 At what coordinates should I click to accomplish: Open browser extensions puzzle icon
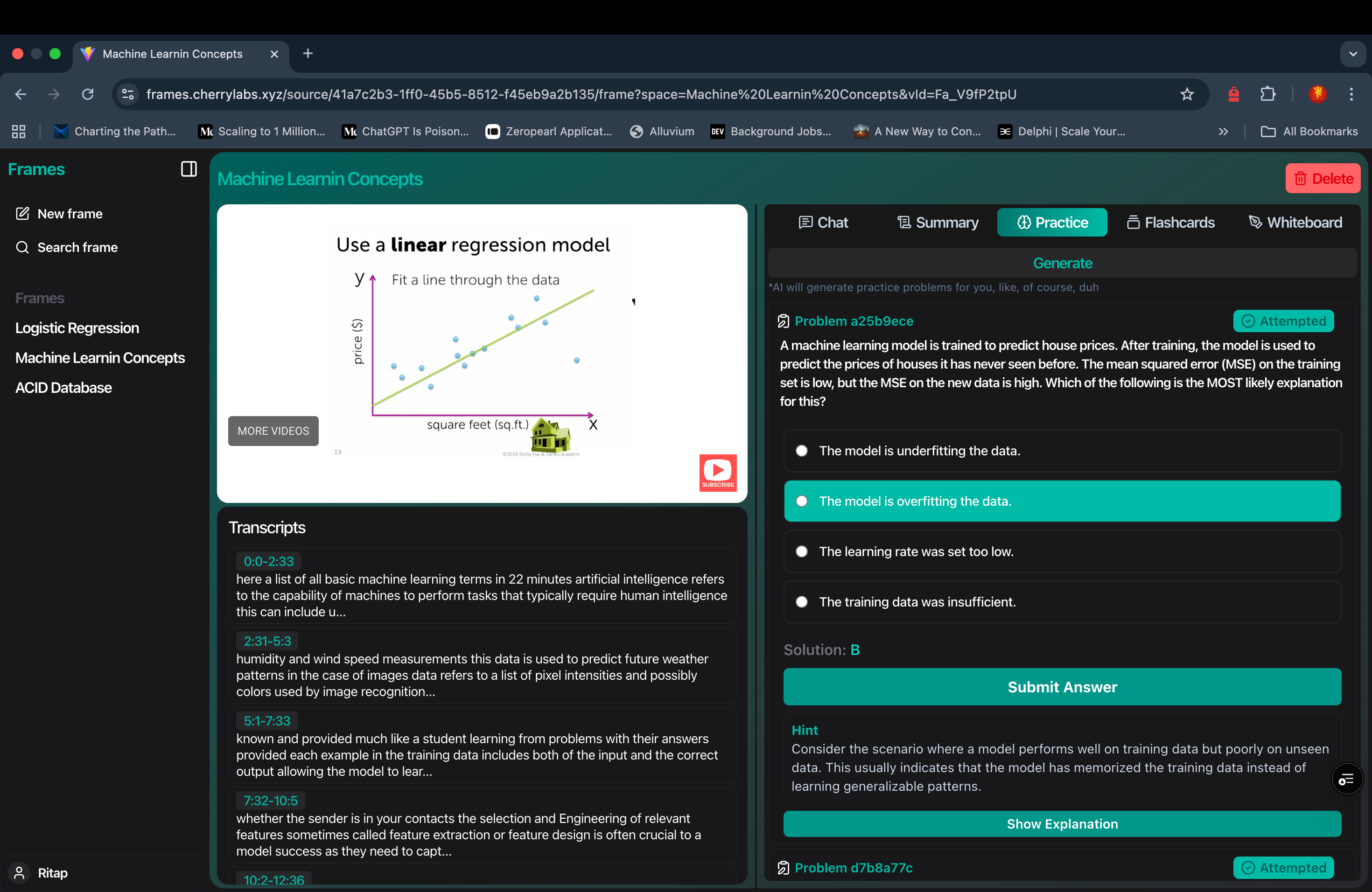click(x=1267, y=94)
